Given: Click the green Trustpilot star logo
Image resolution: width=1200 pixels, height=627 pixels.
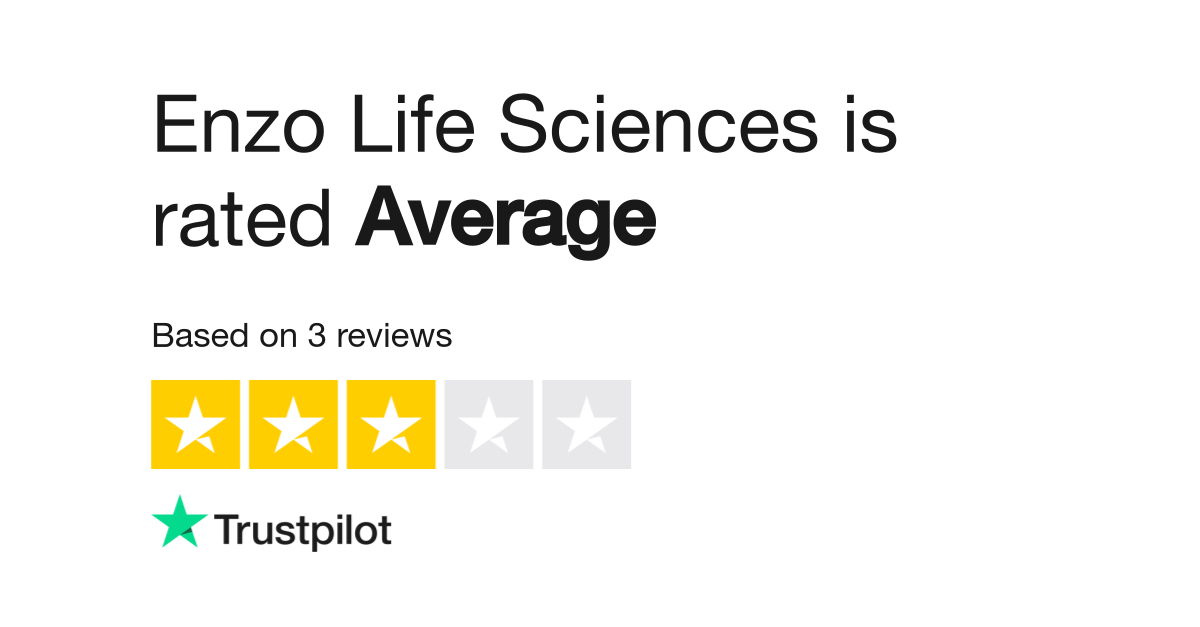Looking at the screenshot, I should [180, 523].
